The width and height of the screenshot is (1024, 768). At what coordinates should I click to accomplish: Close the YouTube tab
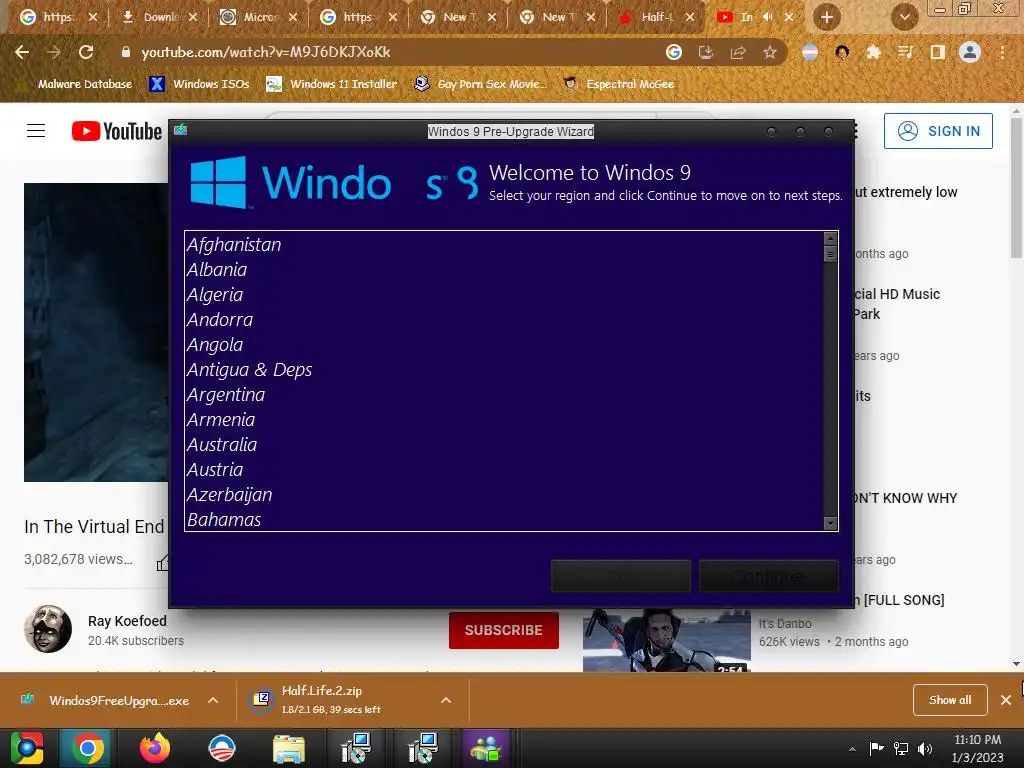[790, 17]
